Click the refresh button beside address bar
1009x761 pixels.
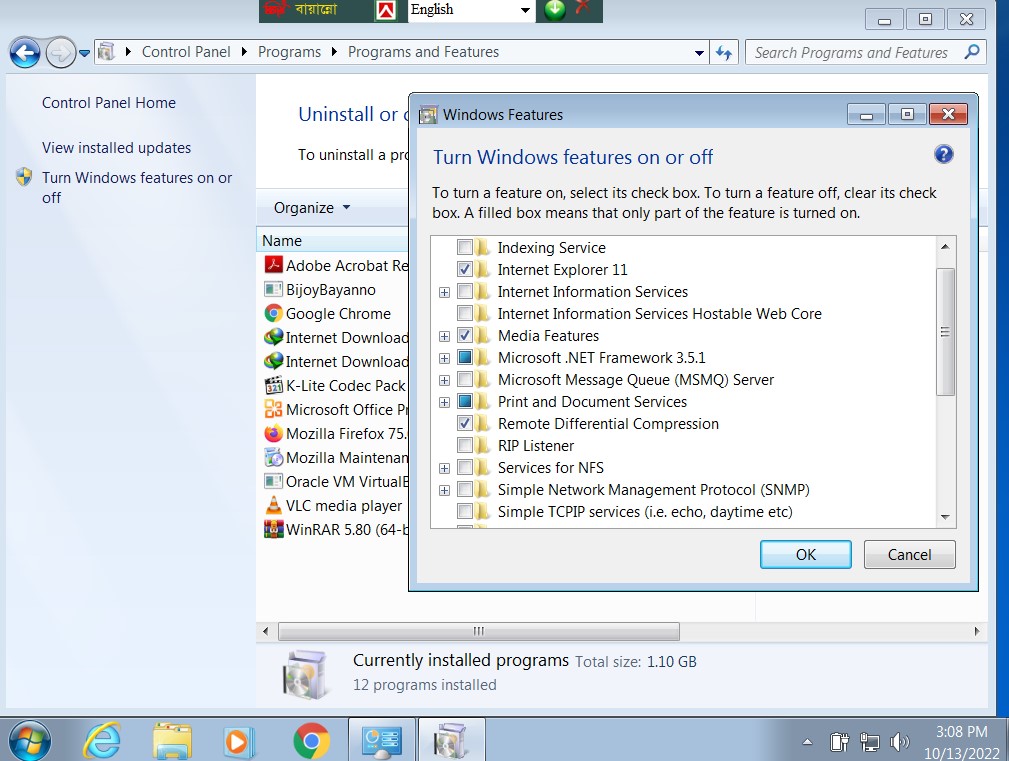tap(724, 53)
